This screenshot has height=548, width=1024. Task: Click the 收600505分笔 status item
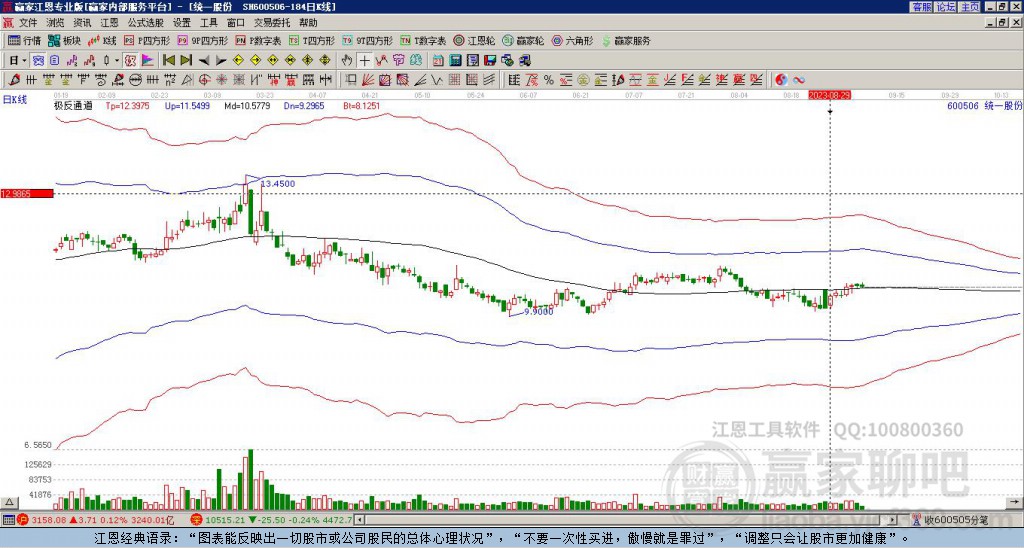pyautogui.click(x=952, y=520)
